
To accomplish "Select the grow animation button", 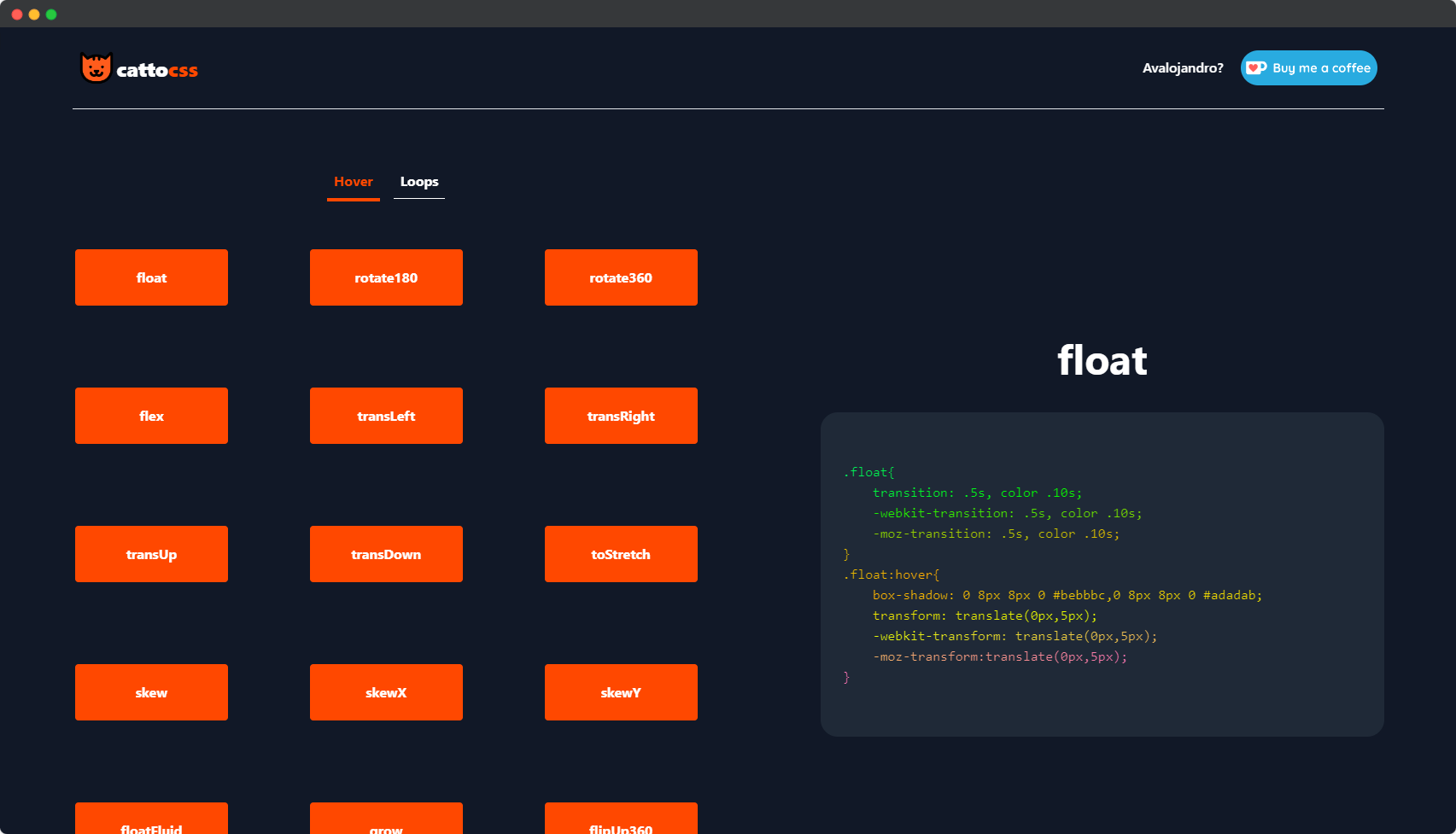I will click(386, 819).
